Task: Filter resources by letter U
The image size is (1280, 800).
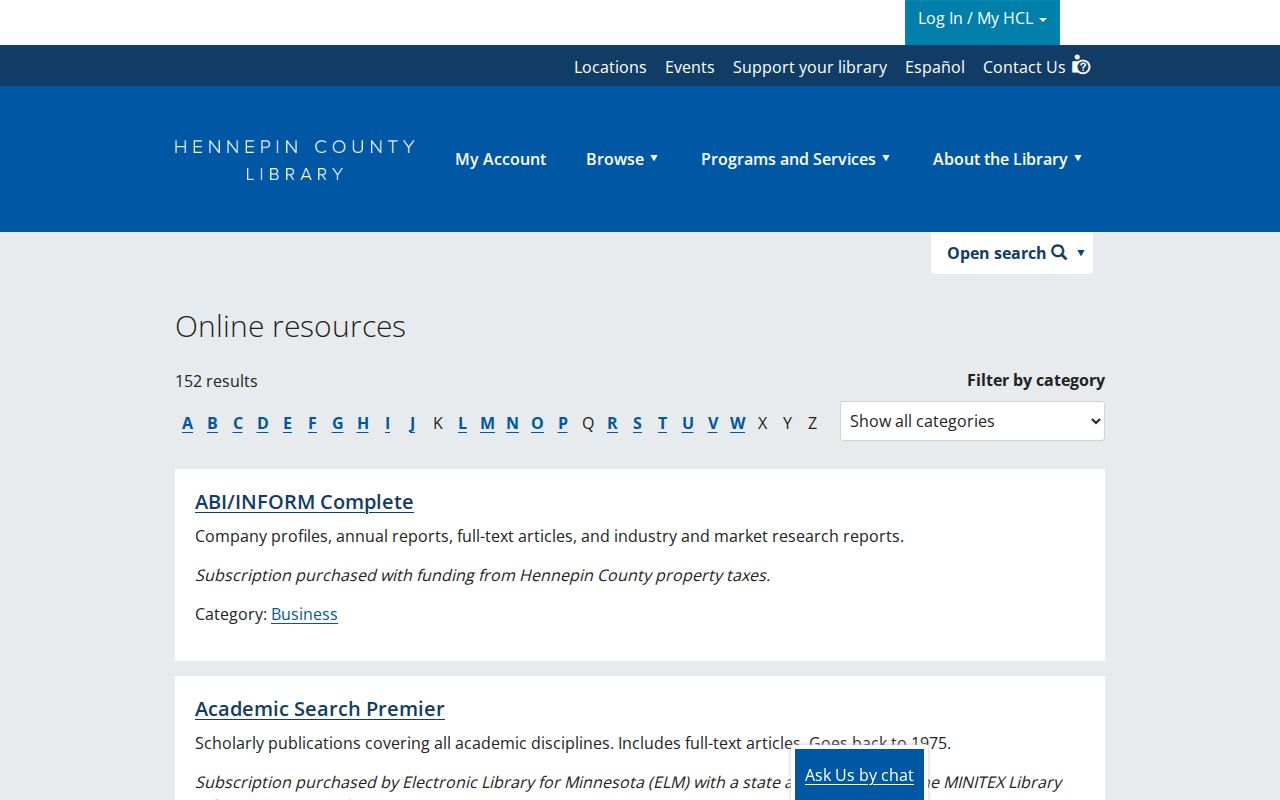Action: coord(687,423)
